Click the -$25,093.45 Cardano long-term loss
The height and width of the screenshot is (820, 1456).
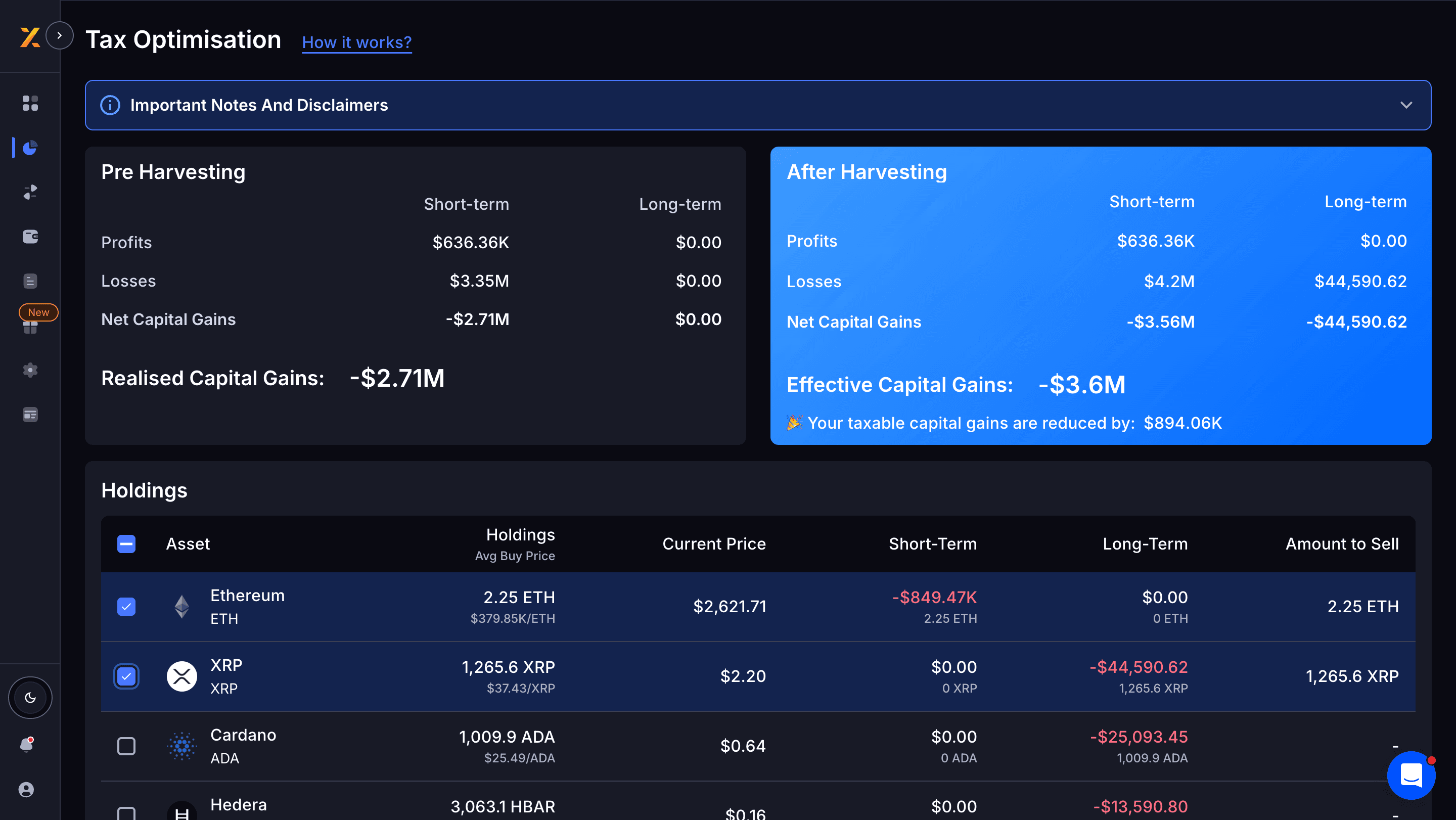[1139, 737]
